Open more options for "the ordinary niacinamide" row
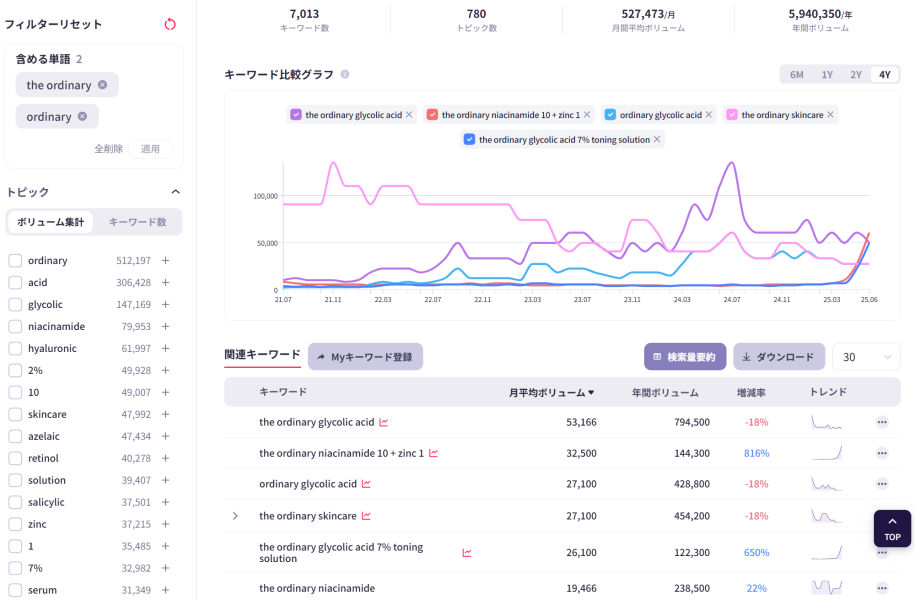This screenshot has width=915, height=600. pos(882,588)
